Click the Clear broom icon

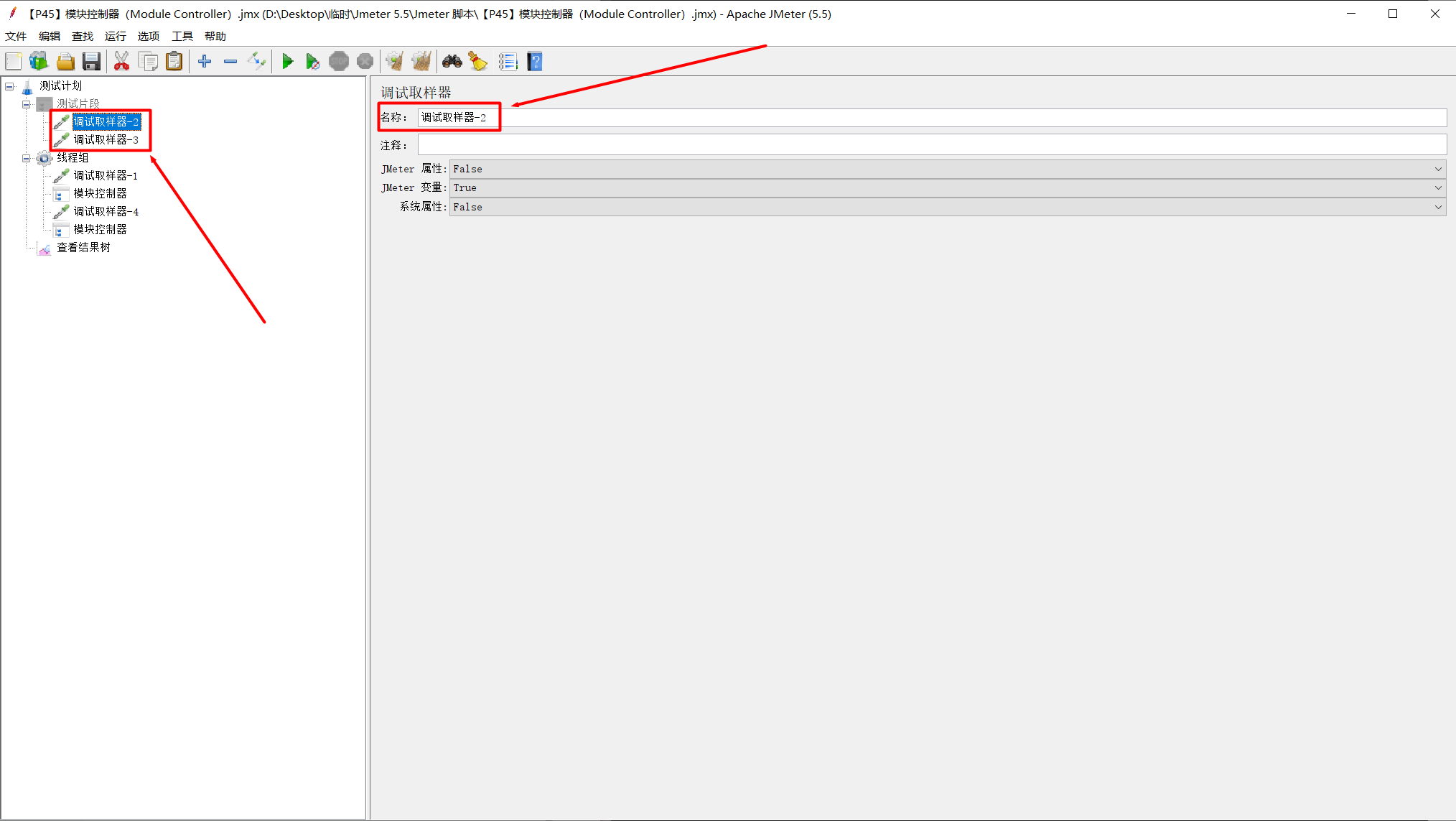tap(394, 62)
